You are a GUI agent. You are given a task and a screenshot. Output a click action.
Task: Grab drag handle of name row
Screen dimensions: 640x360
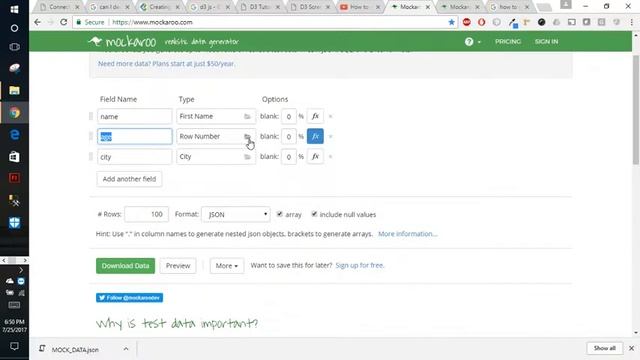coord(91,116)
